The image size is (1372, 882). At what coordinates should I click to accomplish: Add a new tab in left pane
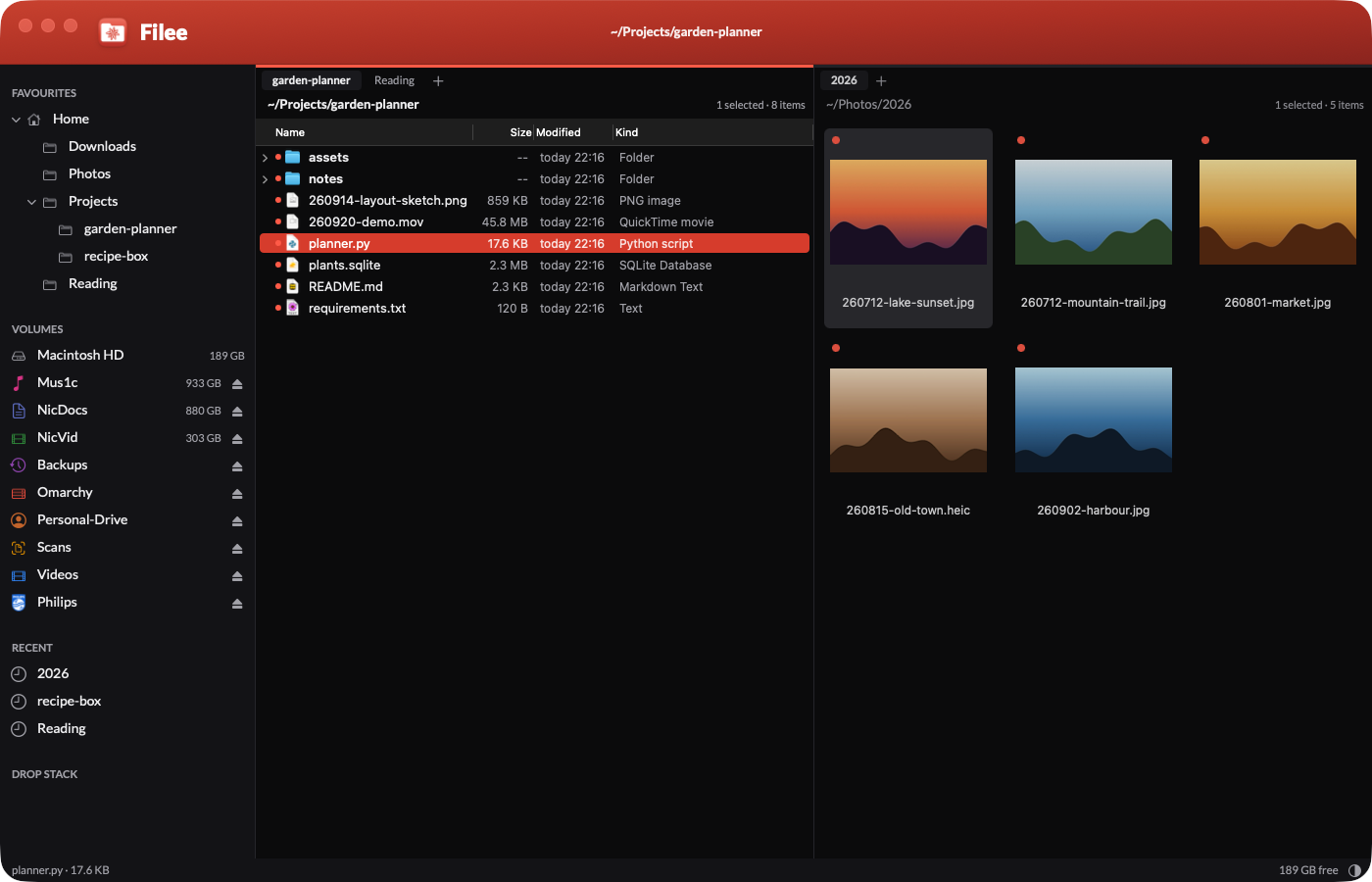click(438, 81)
